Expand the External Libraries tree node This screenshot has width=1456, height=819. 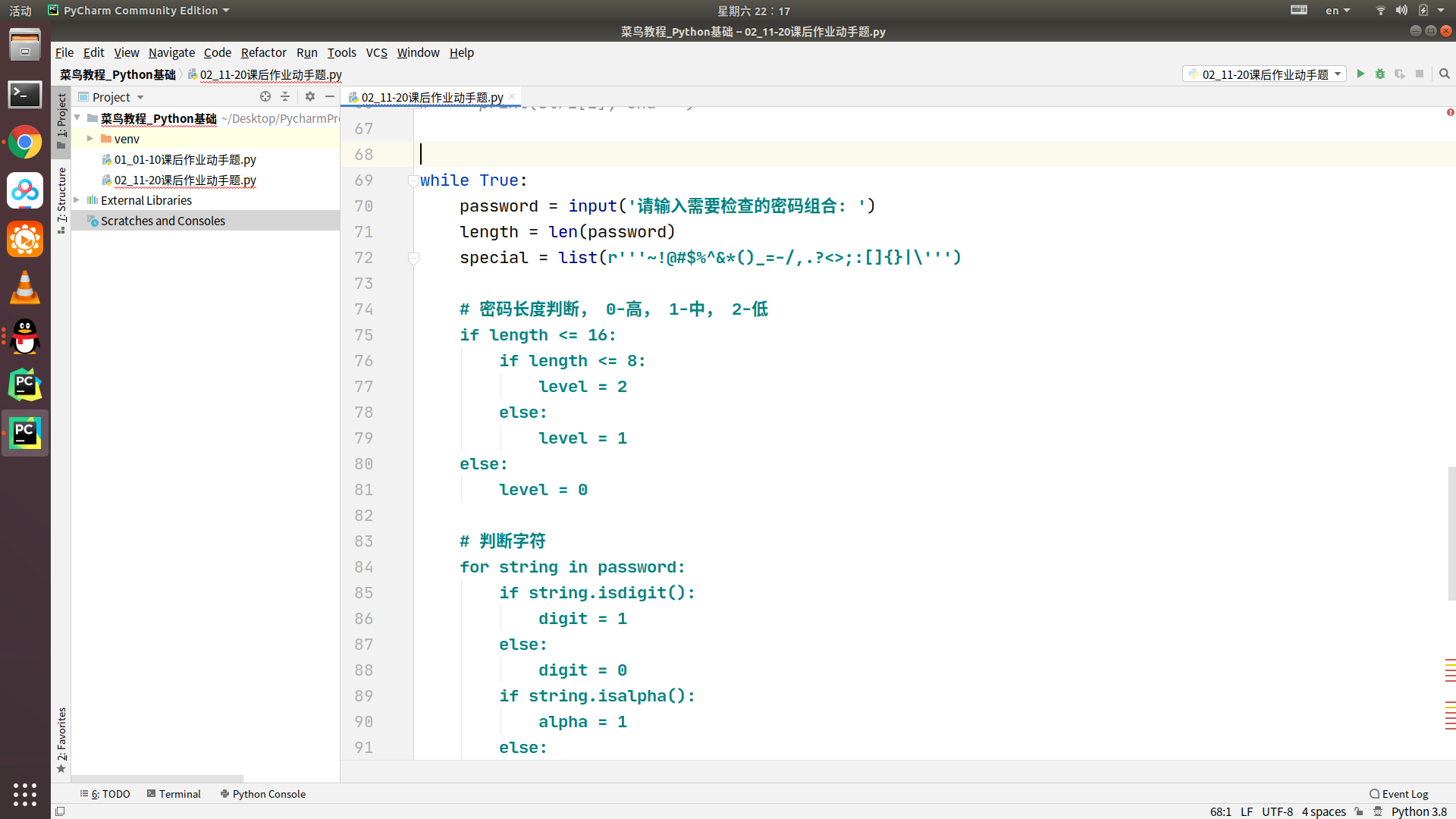coord(78,200)
